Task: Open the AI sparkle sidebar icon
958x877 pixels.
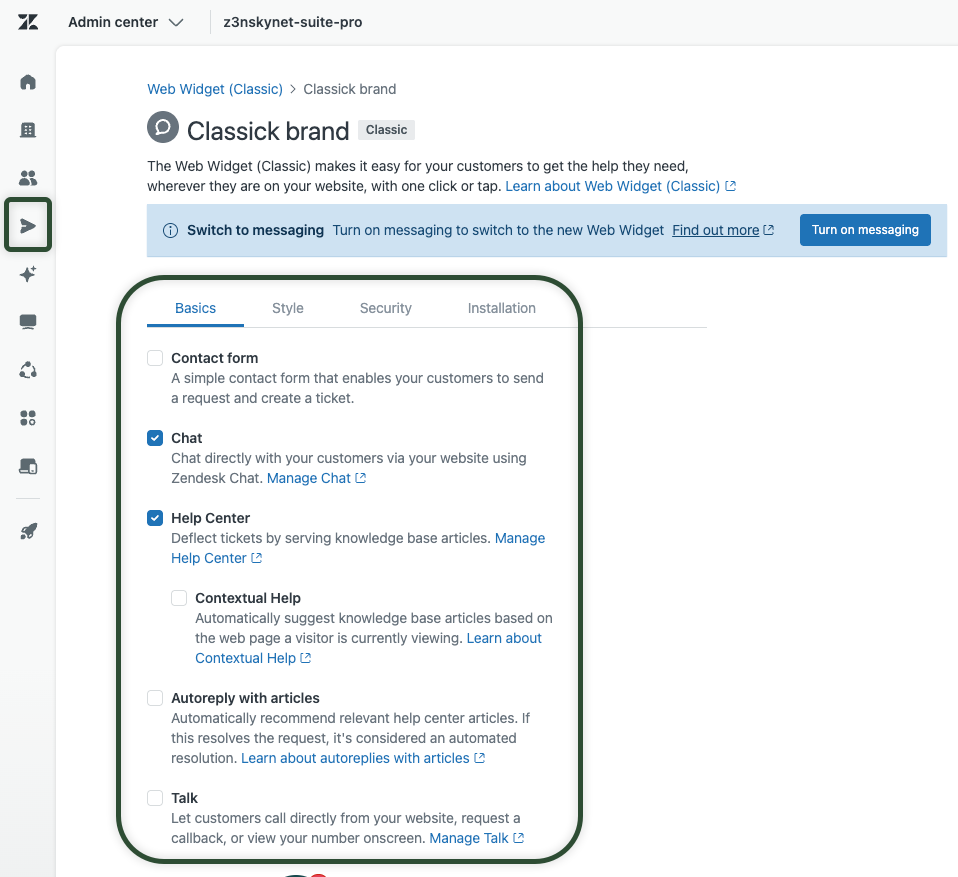Action: pyautogui.click(x=28, y=274)
